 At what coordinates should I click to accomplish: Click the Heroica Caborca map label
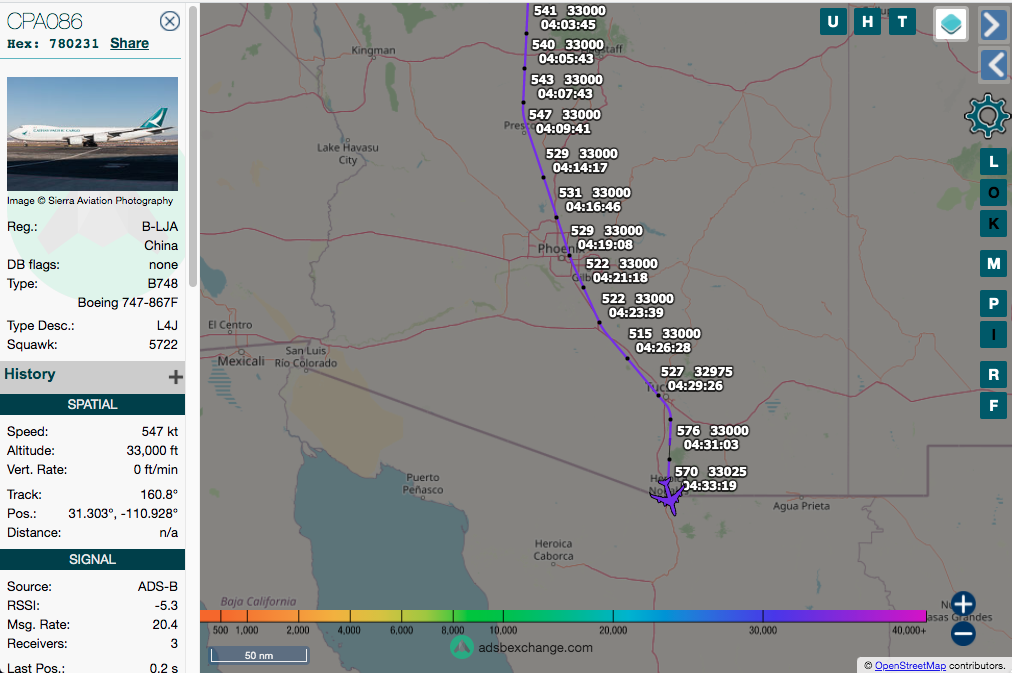coord(553,550)
